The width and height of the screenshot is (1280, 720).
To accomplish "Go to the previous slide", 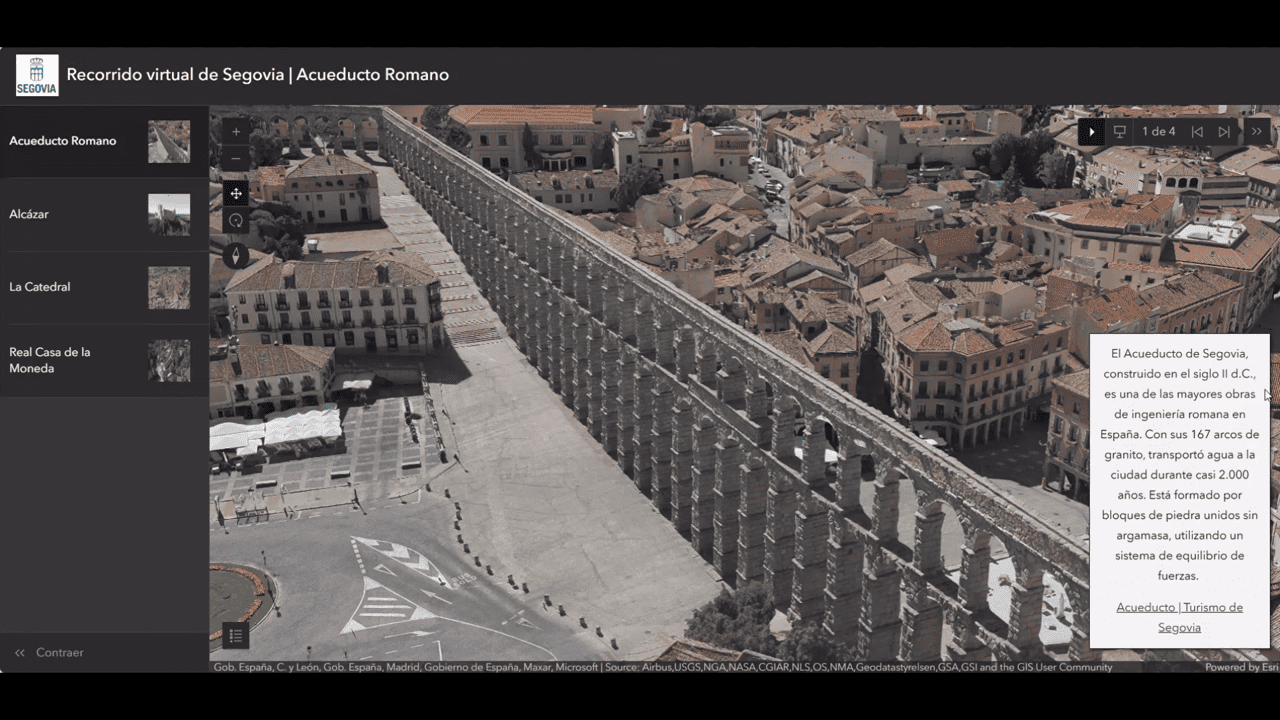I will tap(1197, 132).
